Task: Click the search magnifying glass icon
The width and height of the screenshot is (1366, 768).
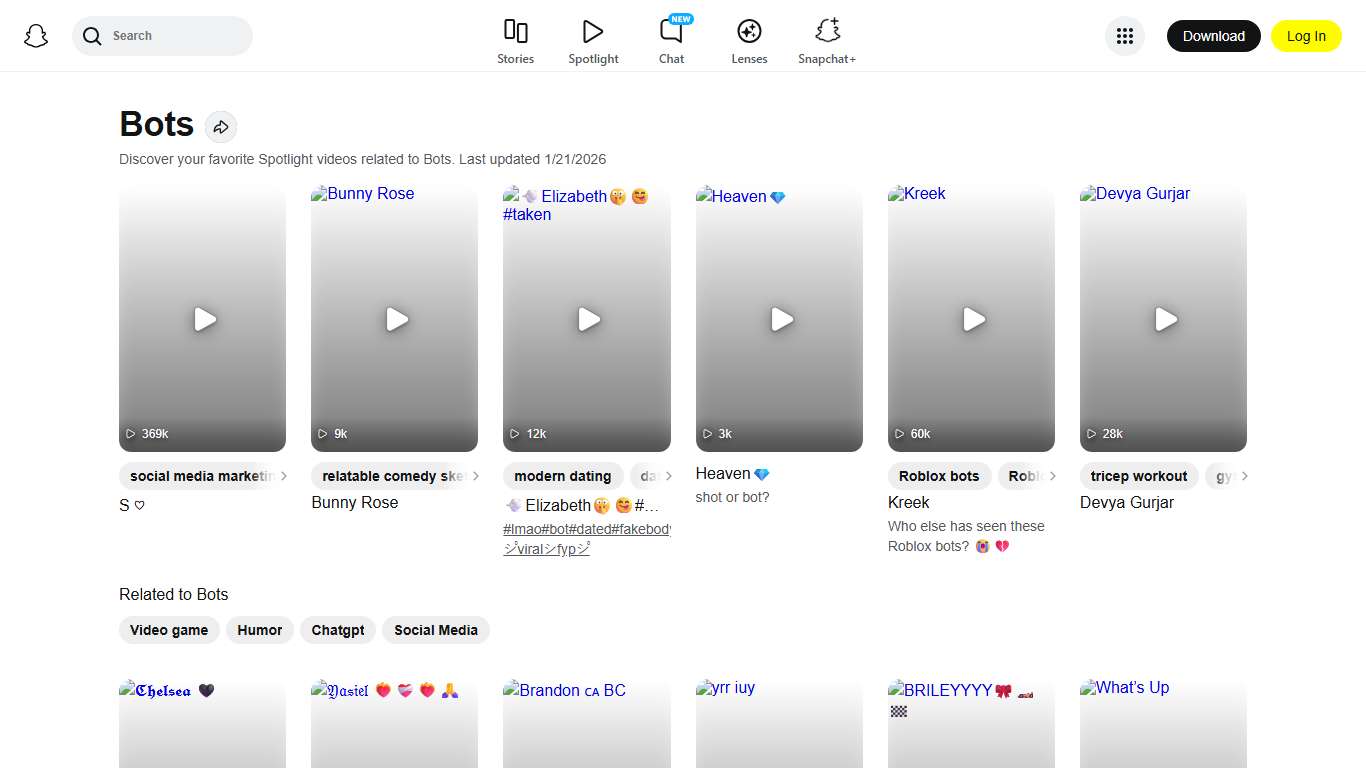Action: point(91,35)
